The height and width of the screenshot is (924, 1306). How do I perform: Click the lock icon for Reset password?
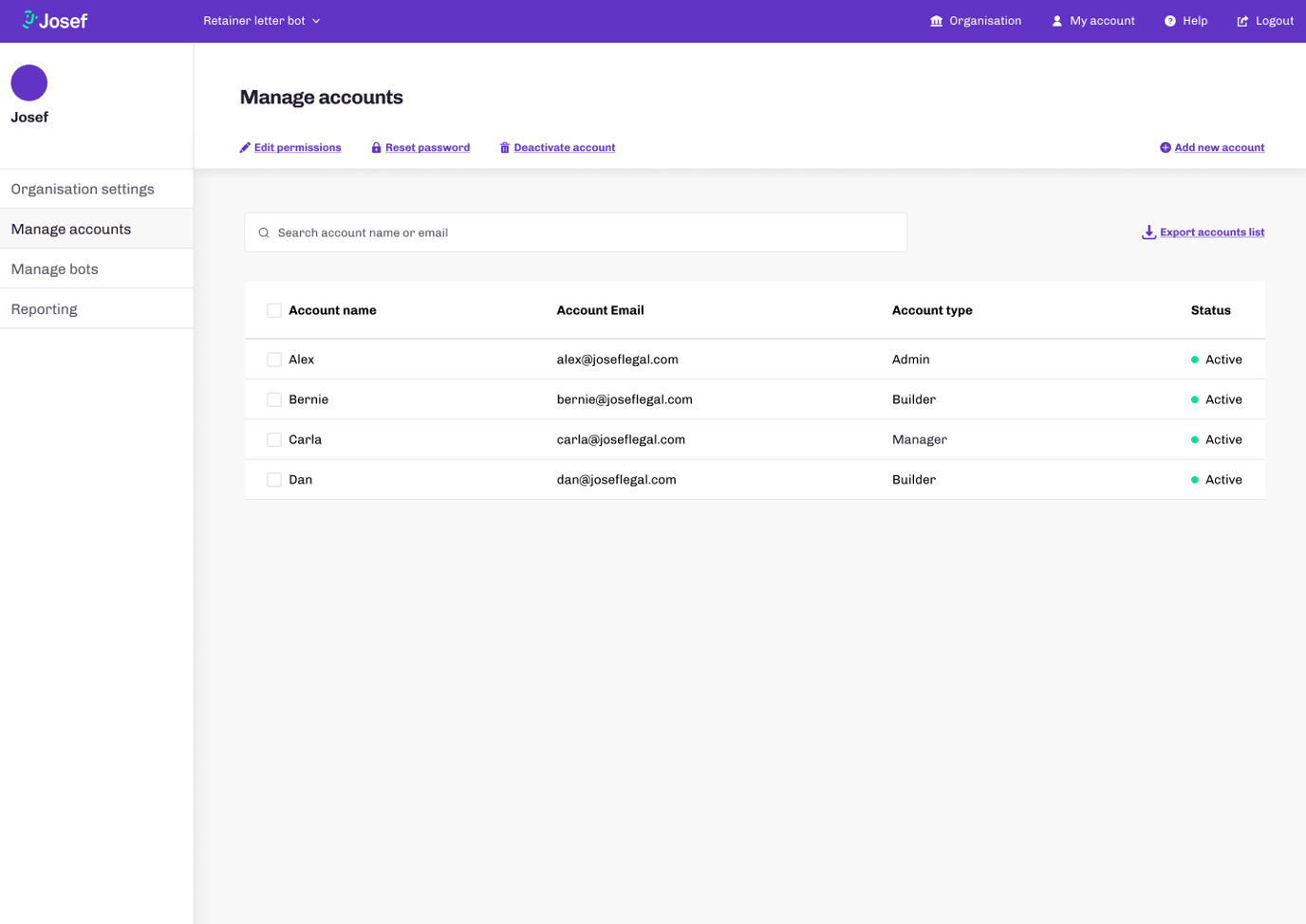point(376,147)
